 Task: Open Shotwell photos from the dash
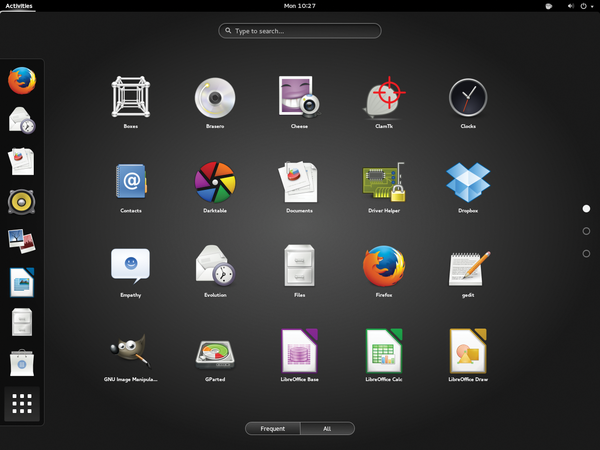[x=22, y=241]
